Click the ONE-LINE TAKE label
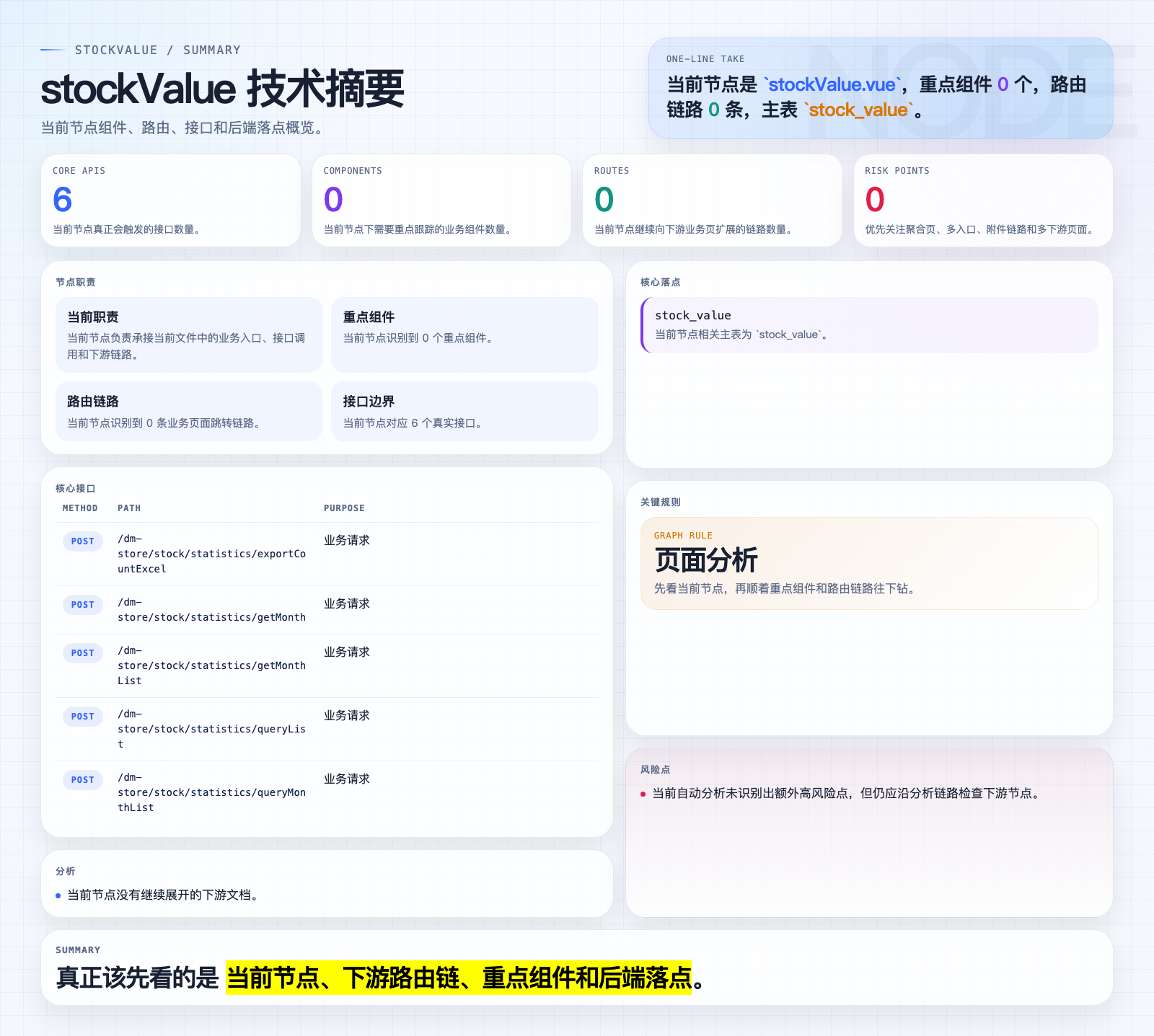Screen dimensions: 1154x1036 tap(705, 59)
